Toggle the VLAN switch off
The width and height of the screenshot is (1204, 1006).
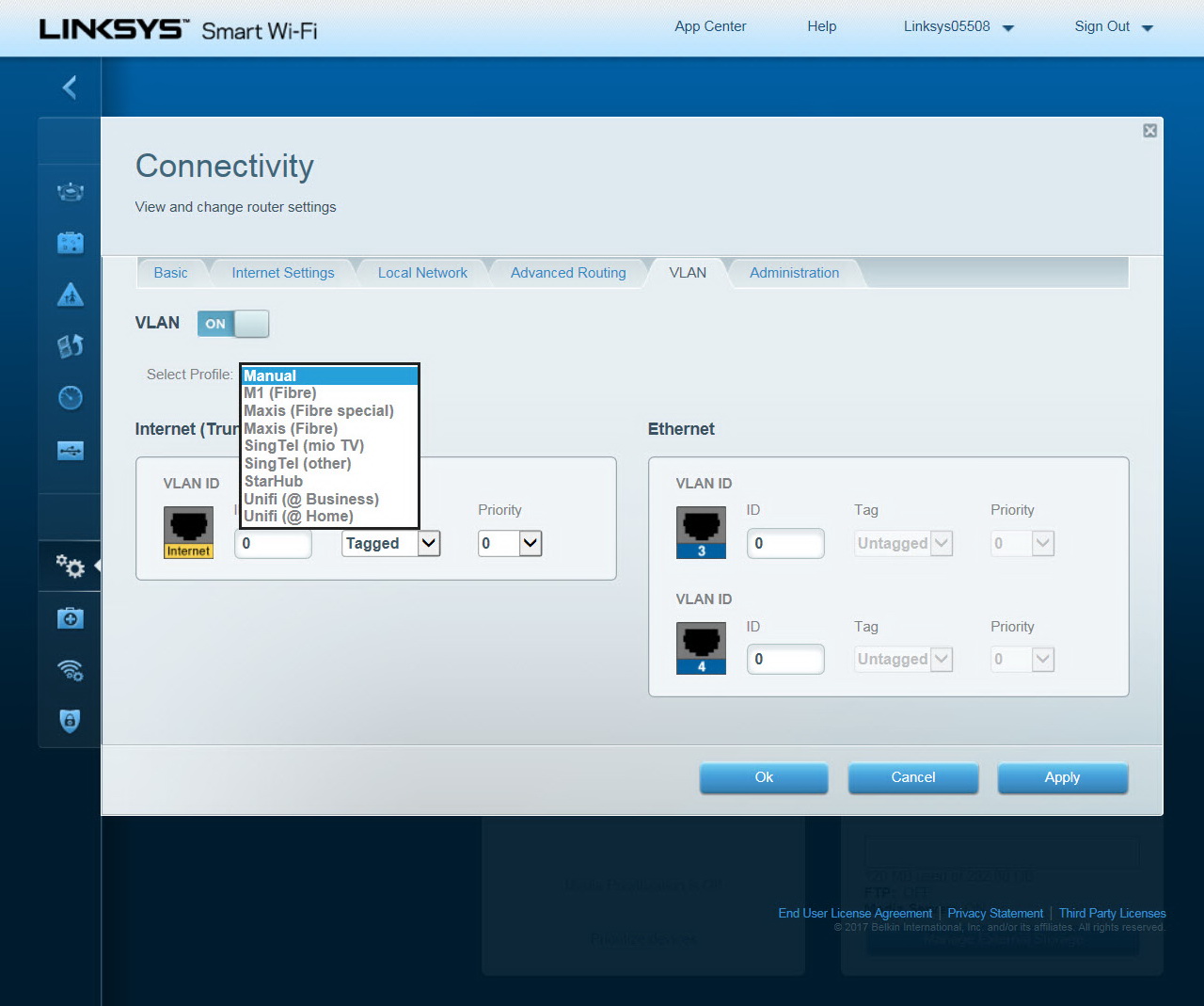(233, 324)
